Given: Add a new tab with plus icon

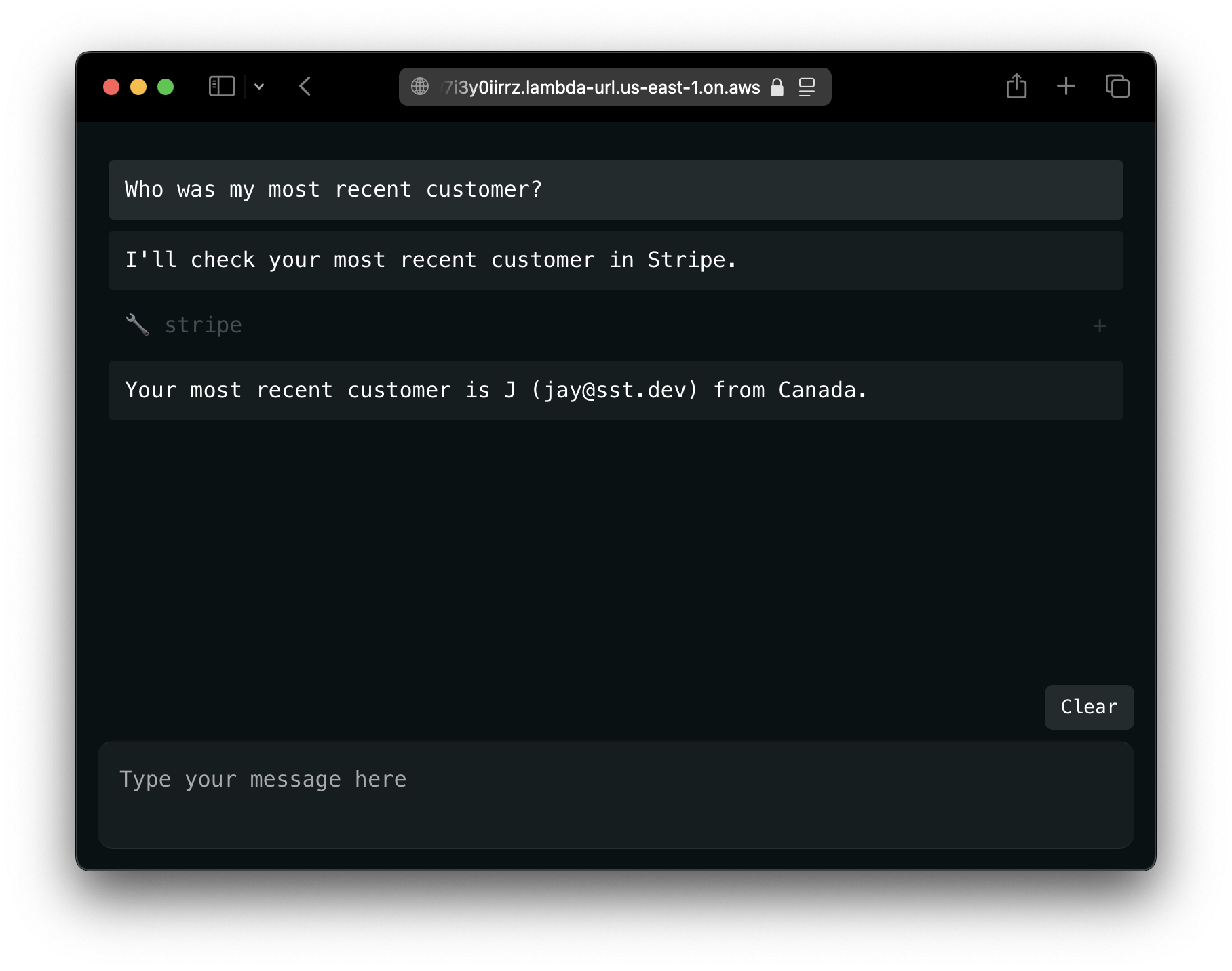Looking at the screenshot, I should point(1066,86).
